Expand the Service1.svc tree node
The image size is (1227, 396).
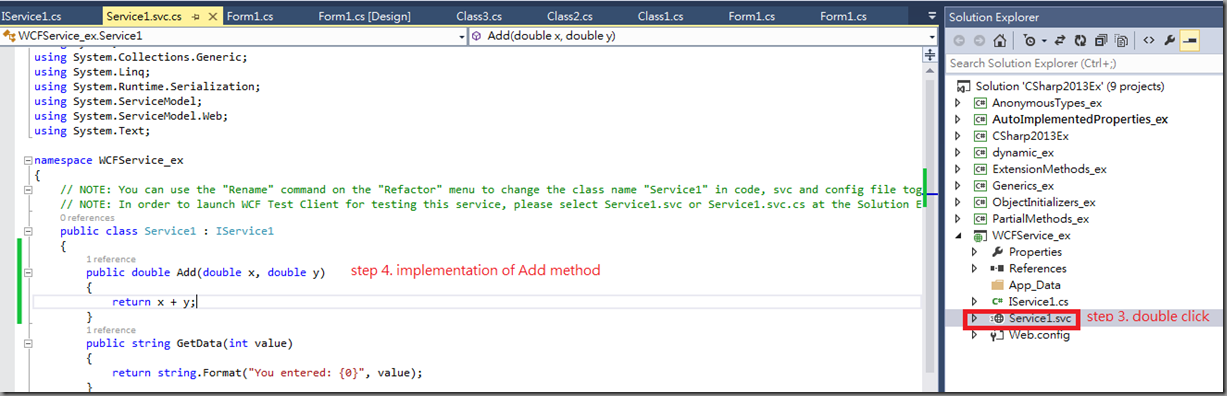click(x=974, y=318)
